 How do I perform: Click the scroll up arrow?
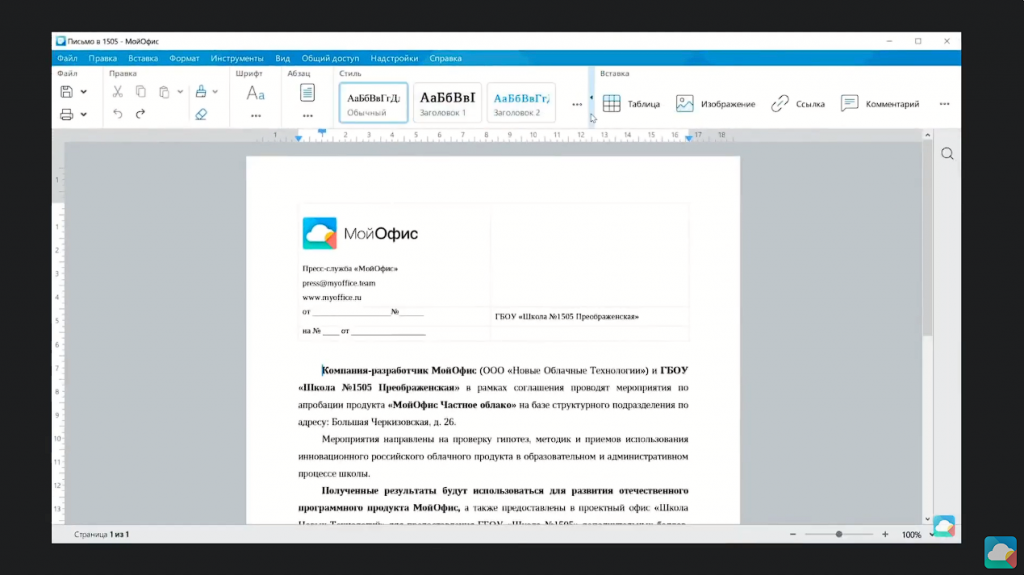click(x=927, y=135)
